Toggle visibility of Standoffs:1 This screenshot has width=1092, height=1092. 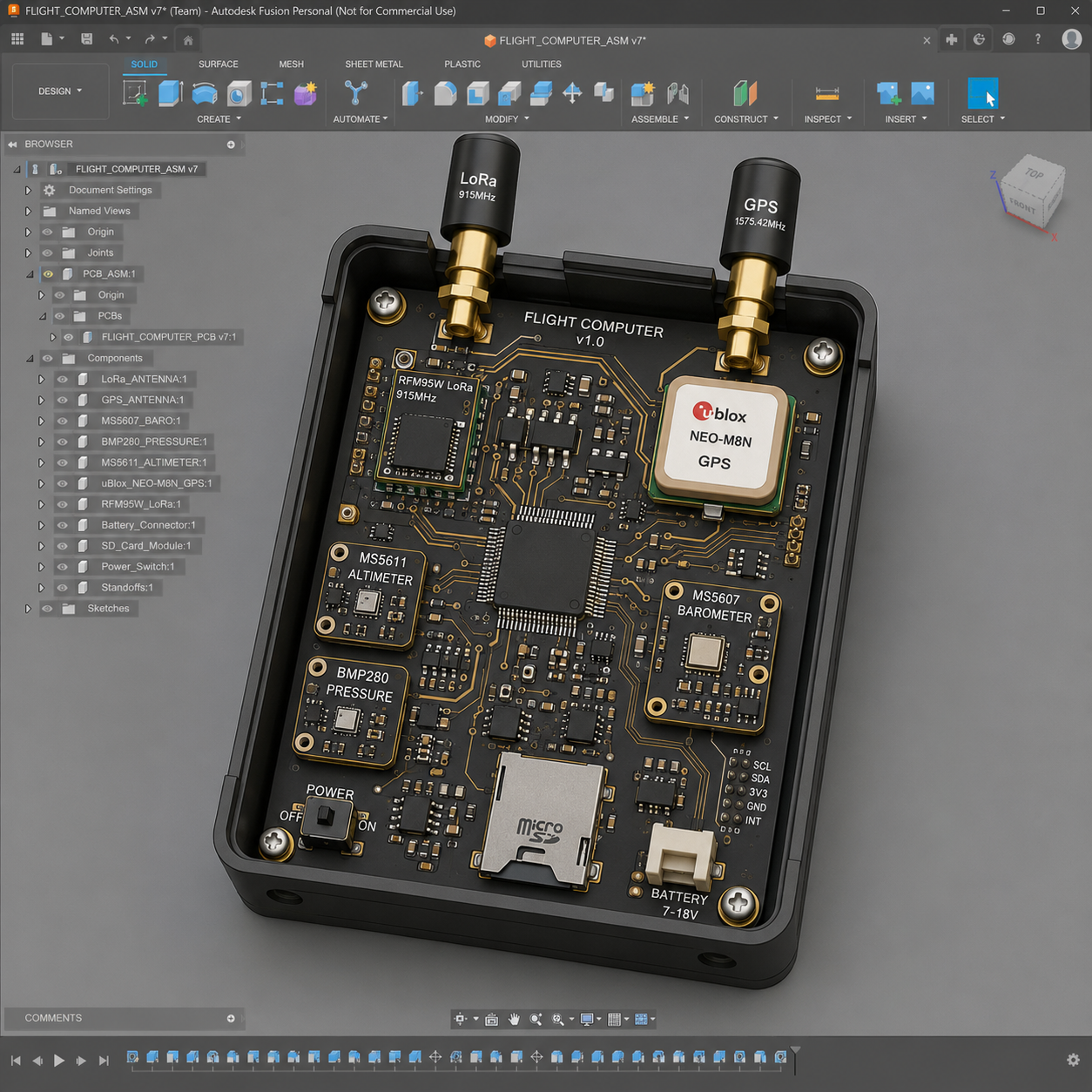pos(63,588)
